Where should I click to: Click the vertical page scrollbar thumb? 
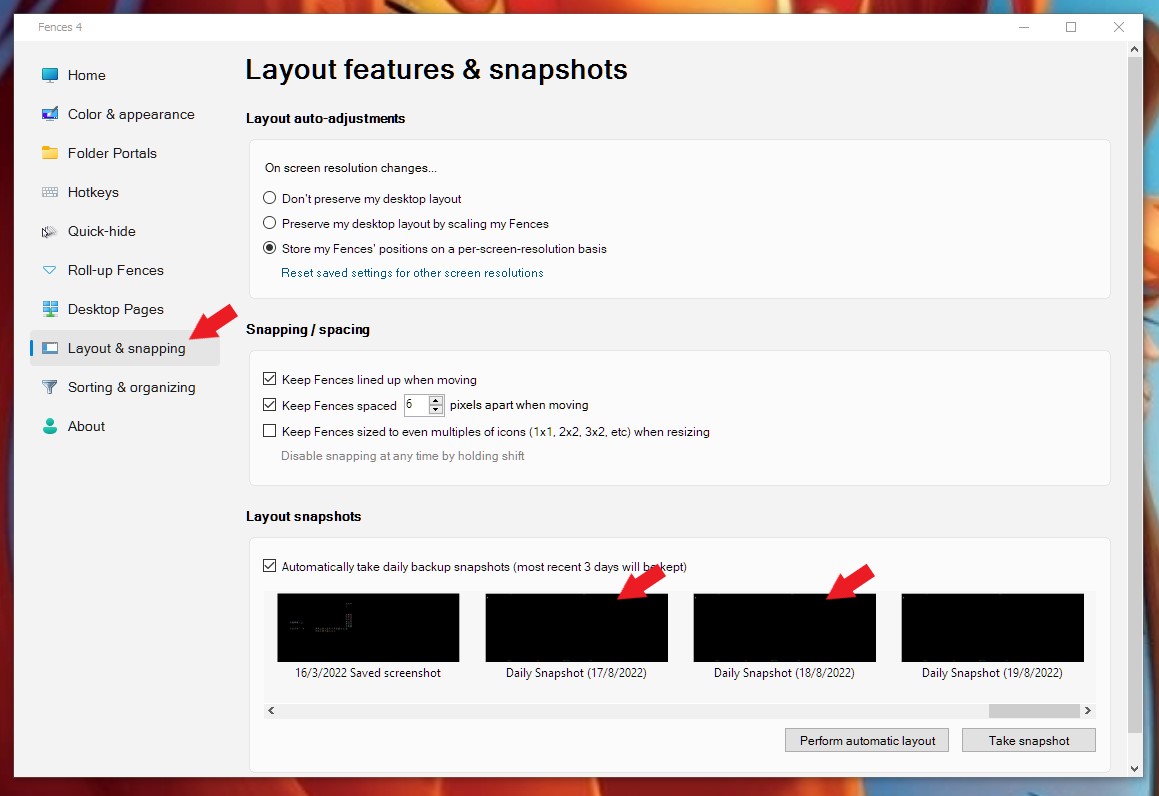(x=1135, y=395)
